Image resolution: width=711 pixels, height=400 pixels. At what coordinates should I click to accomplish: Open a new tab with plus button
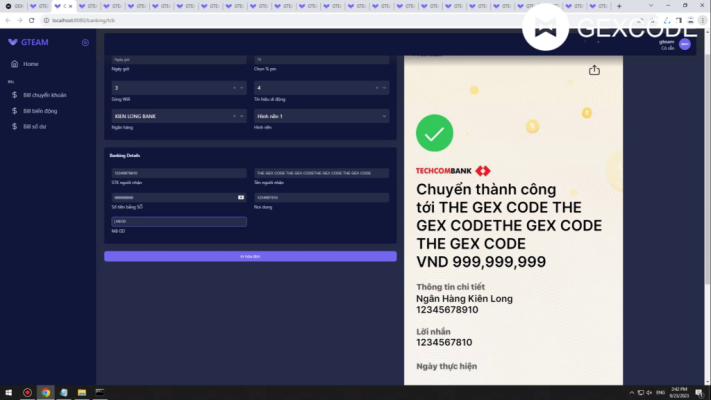coord(619,6)
